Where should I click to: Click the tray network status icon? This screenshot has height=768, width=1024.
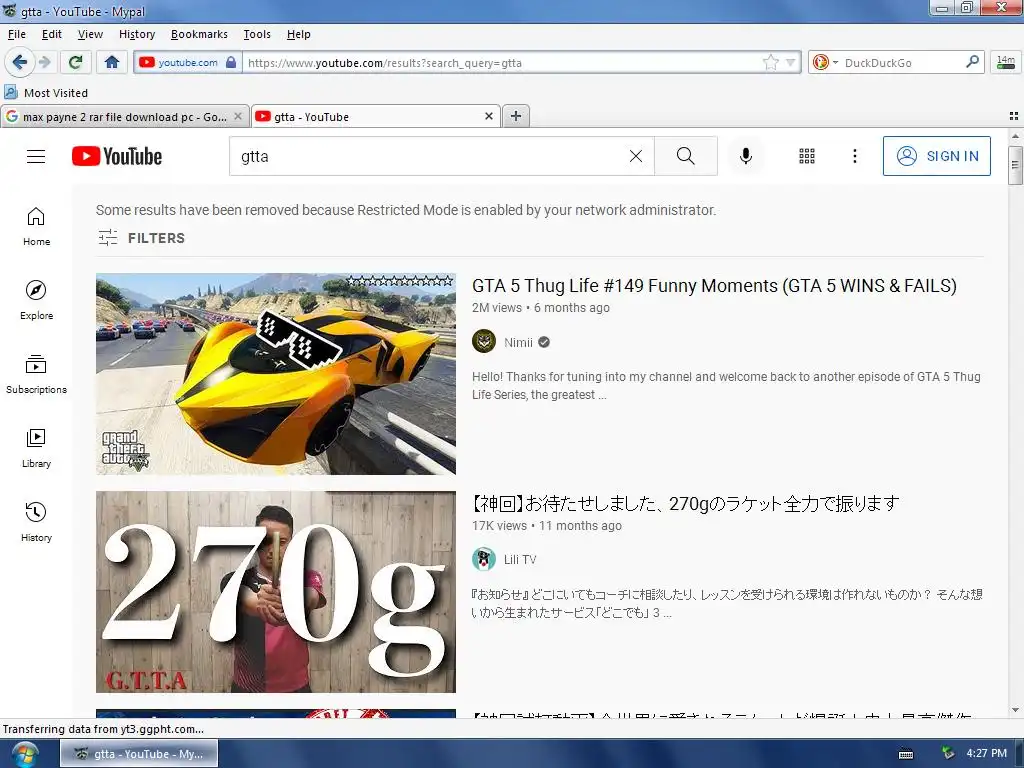tap(948, 753)
